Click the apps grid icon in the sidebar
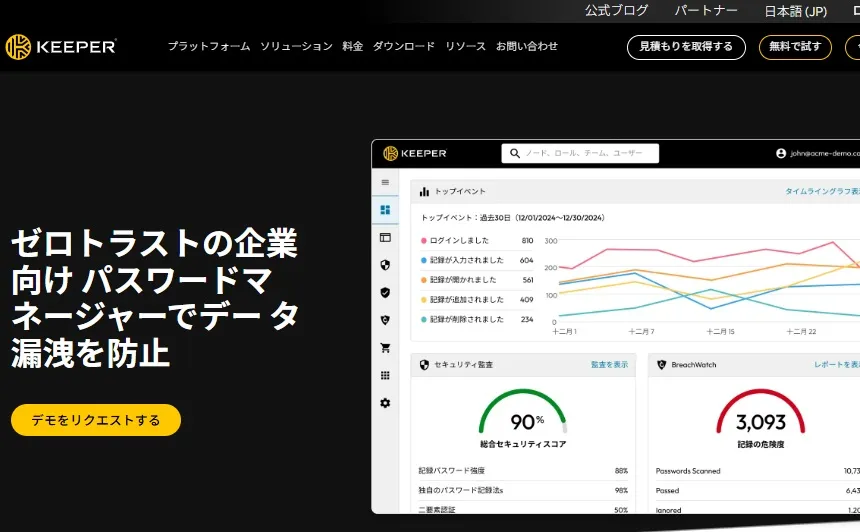 pos(385,375)
